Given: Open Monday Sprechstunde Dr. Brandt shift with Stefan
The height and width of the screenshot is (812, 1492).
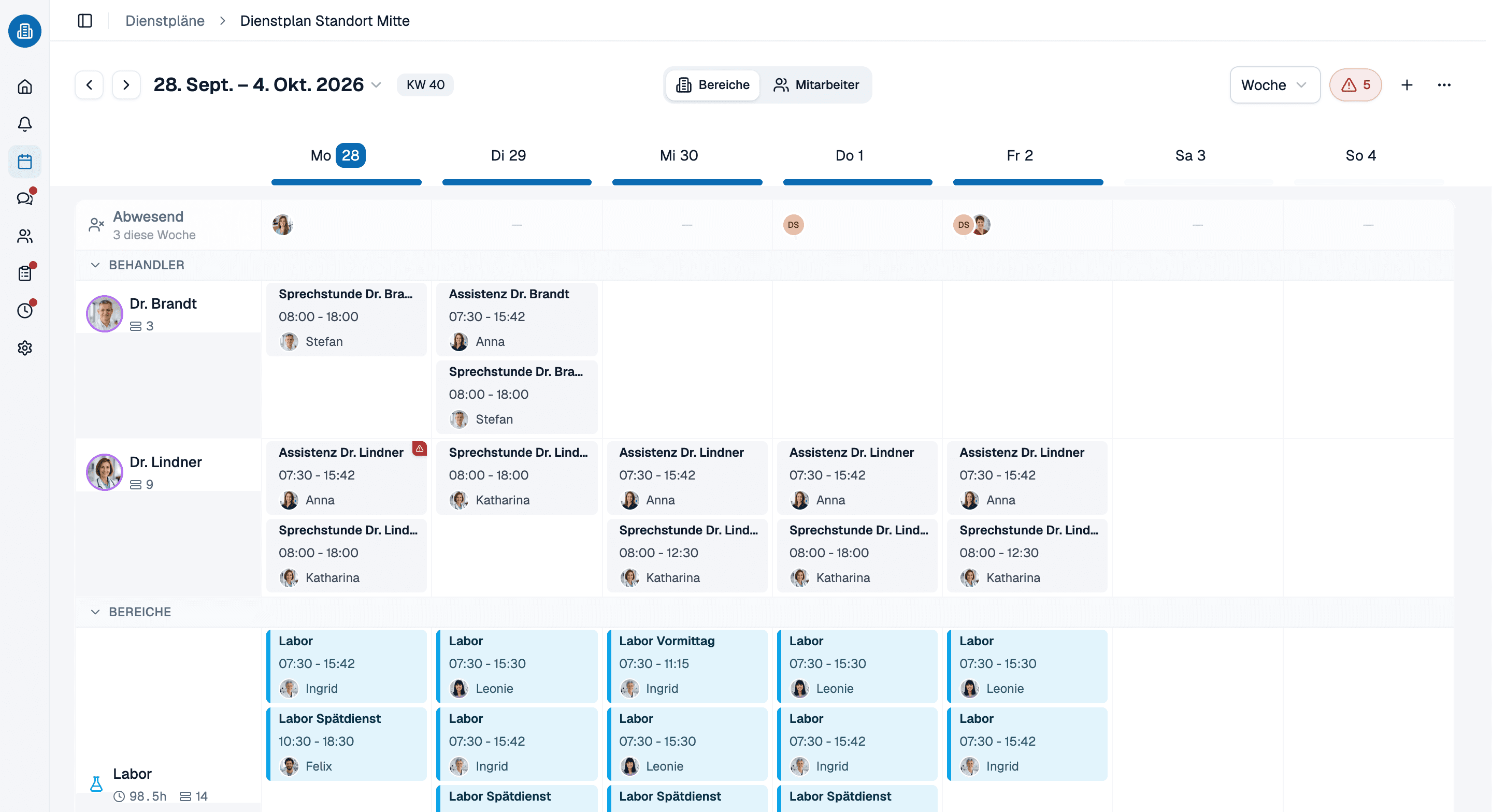Looking at the screenshot, I should pos(347,318).
